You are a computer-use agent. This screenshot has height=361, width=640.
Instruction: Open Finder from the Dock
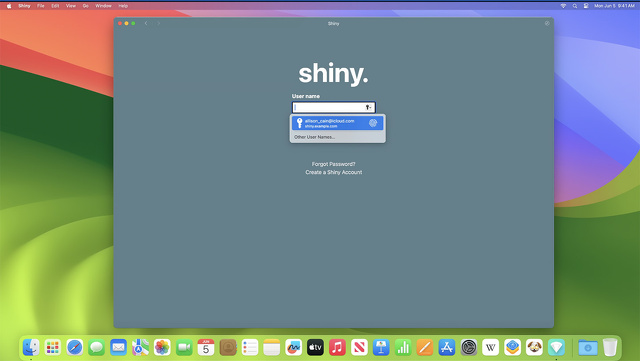[31, 348]
